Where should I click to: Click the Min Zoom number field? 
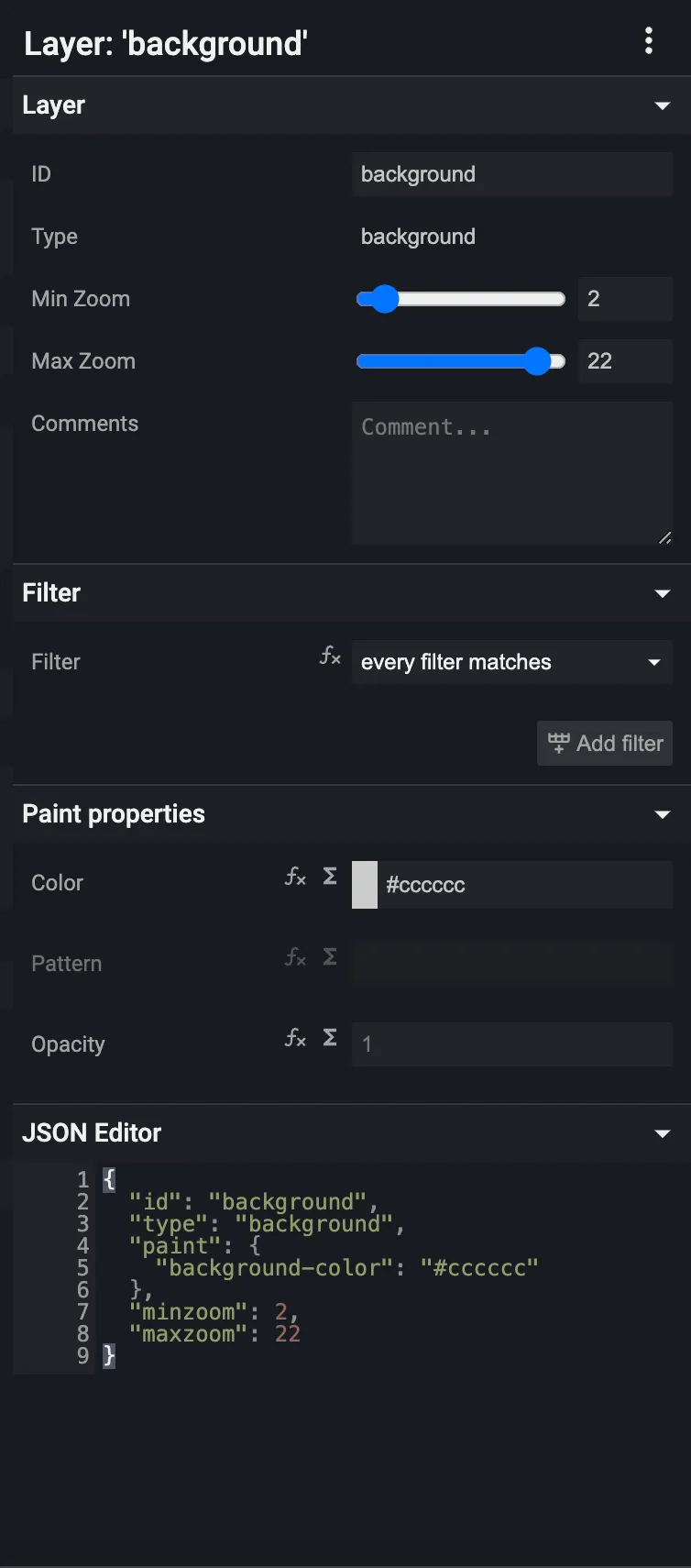624,299
